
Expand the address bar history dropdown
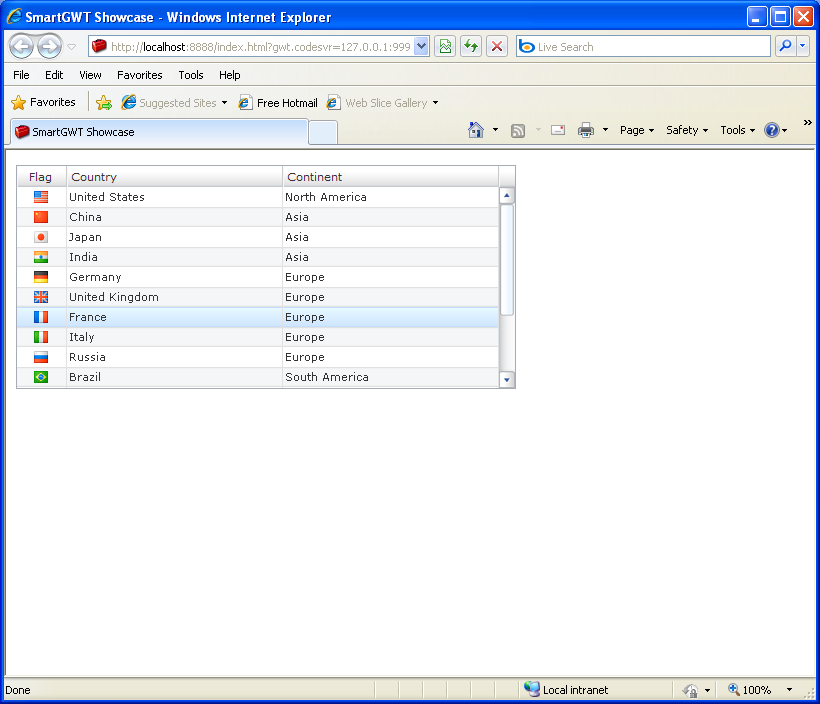click(x=422, y=47)
